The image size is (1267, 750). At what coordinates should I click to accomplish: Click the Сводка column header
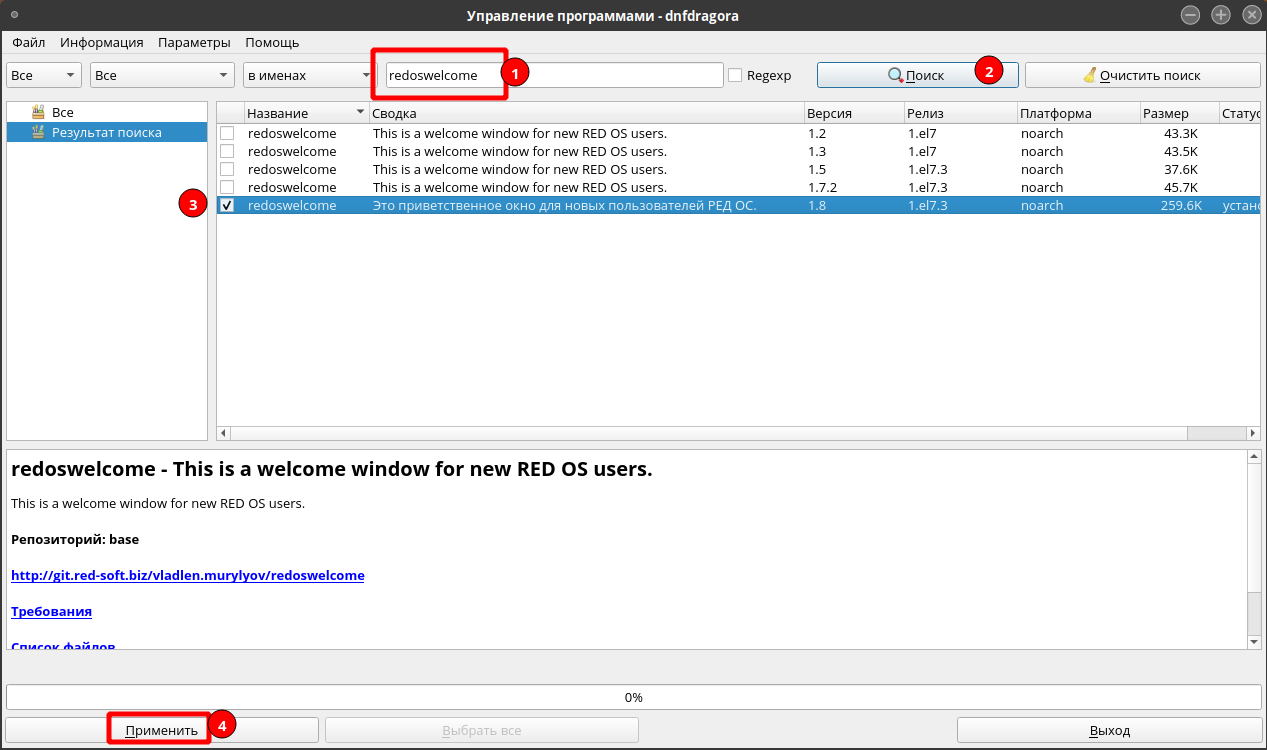(587, 113)
